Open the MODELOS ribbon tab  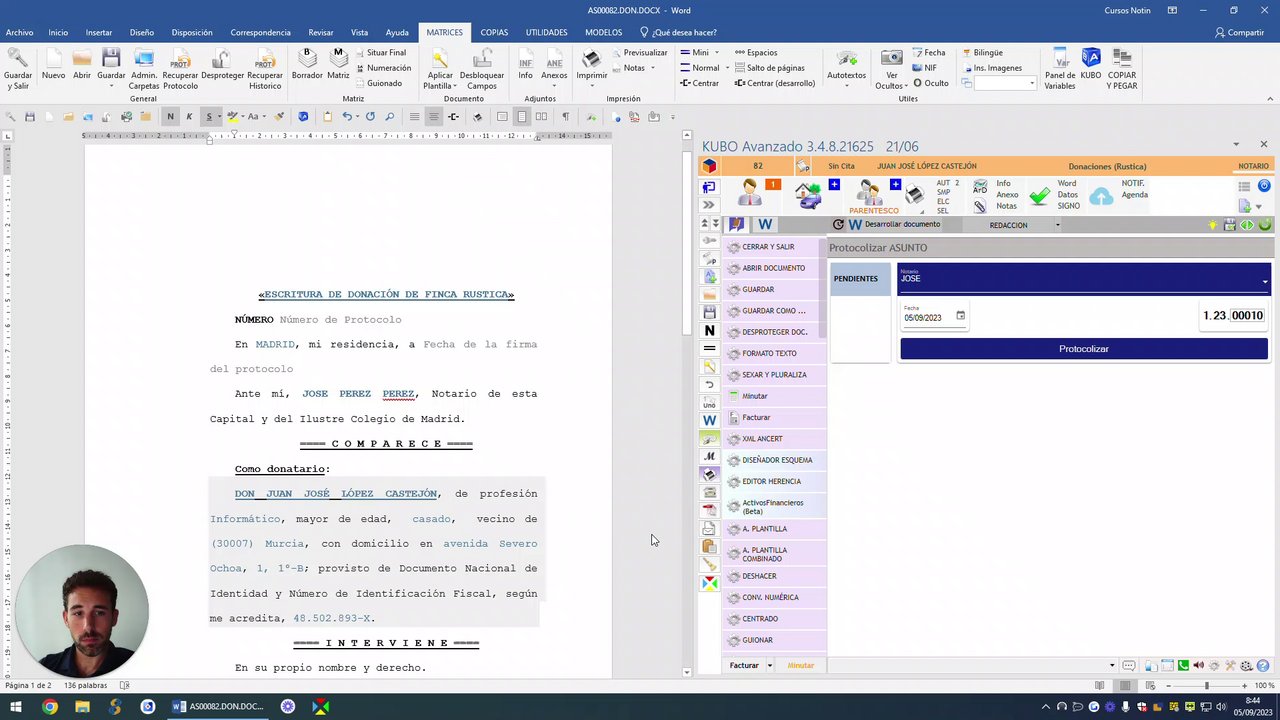pyautogui.click(x=604, y=32)
